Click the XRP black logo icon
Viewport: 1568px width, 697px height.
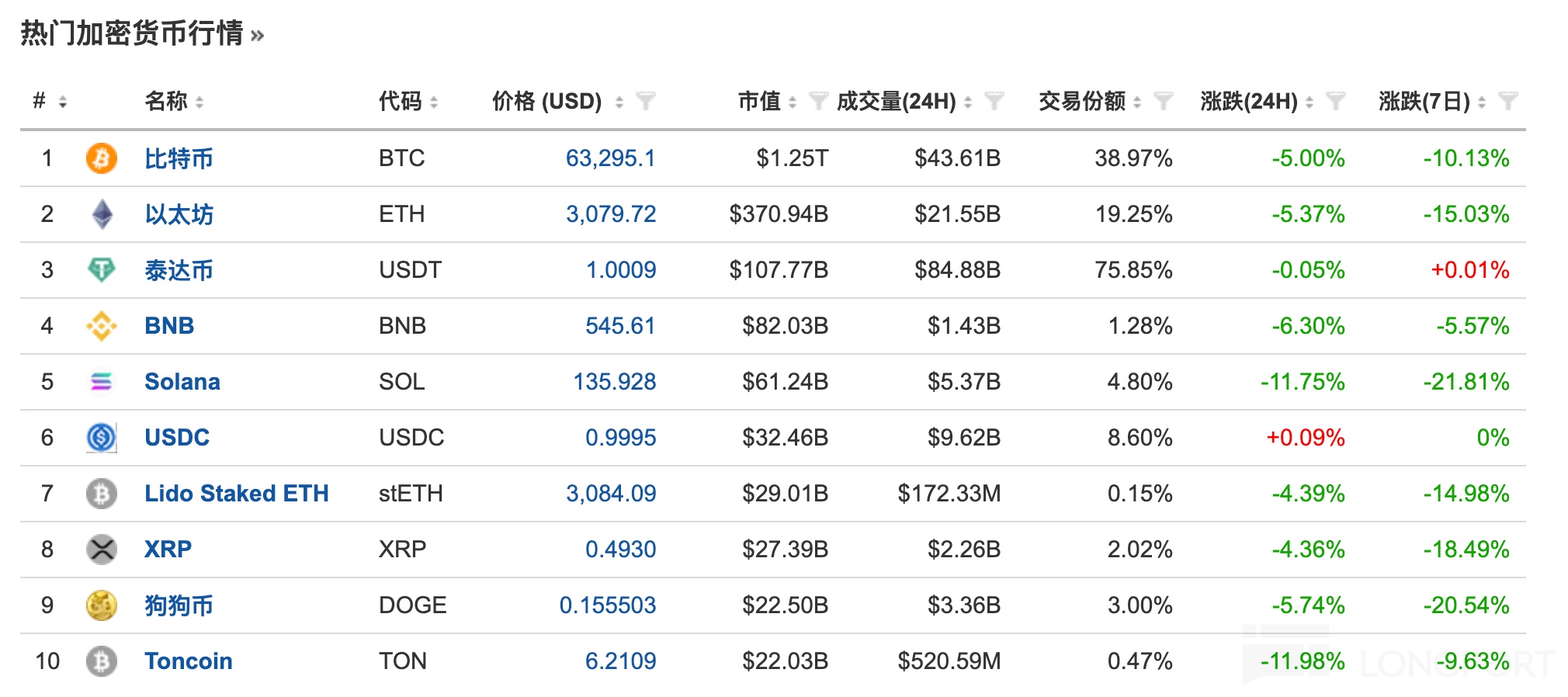(x=101, y=550)
